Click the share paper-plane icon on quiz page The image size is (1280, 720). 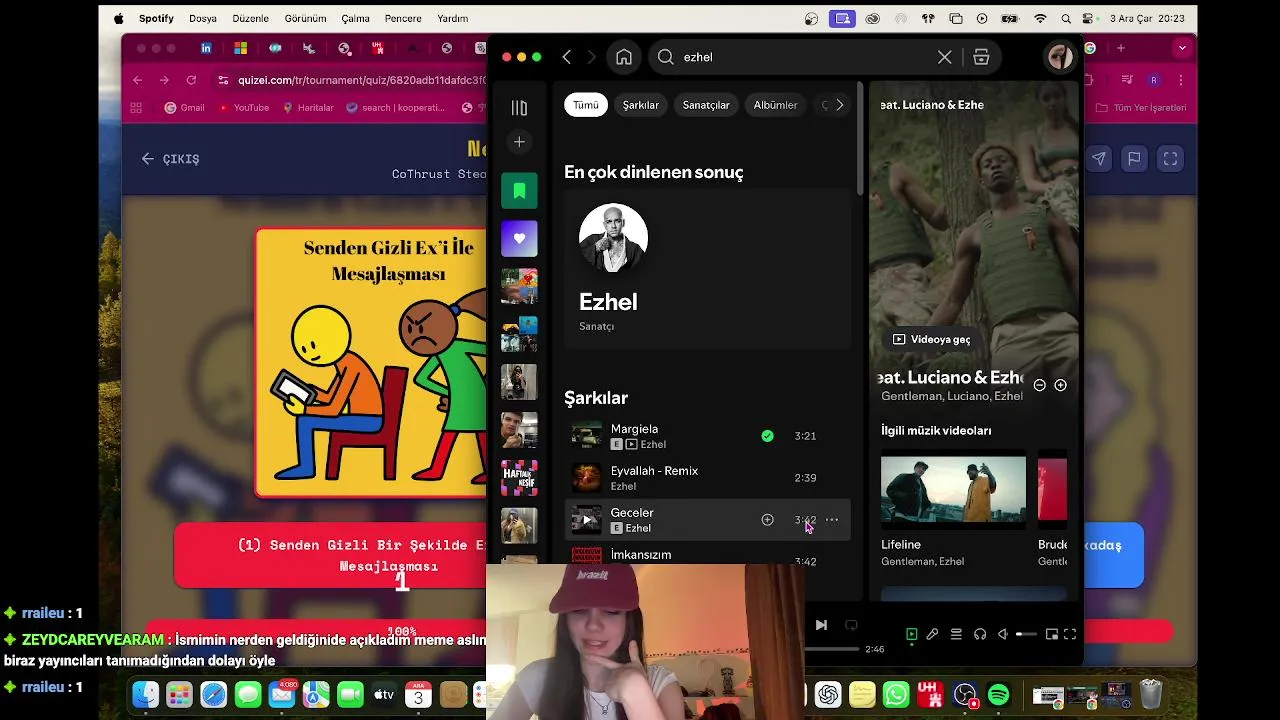coord(1098,159)
